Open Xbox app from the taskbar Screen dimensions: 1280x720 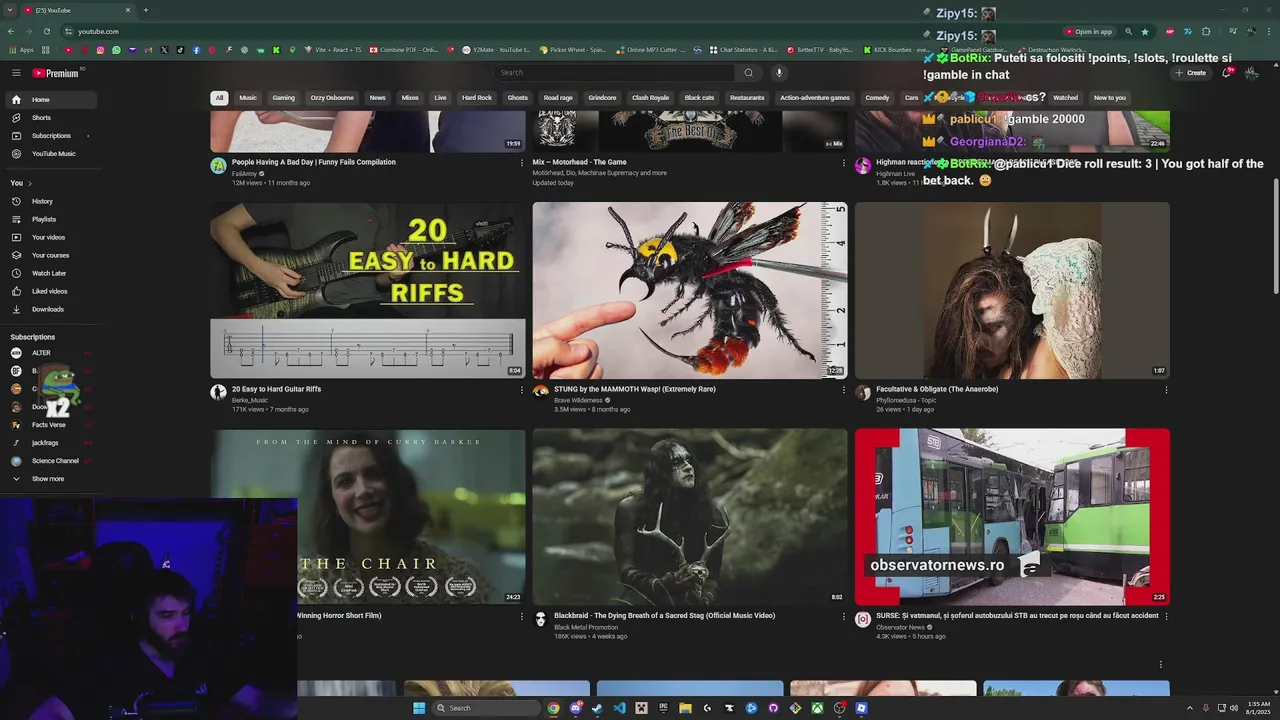tap(817, 708)
